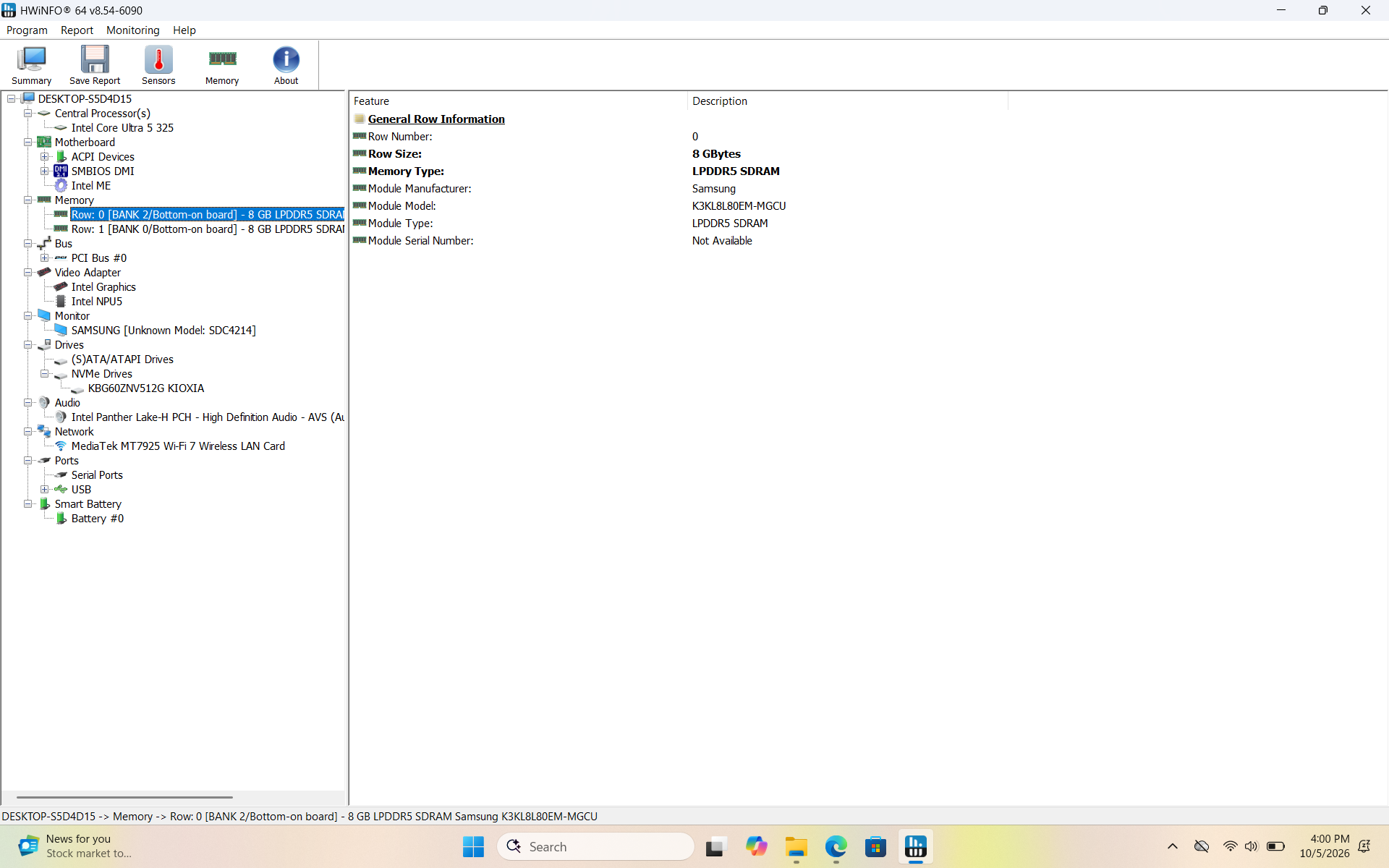
Task: Open Microsoft Store from the taskbar
Action: pyautogui.click(x=875, y=846)
